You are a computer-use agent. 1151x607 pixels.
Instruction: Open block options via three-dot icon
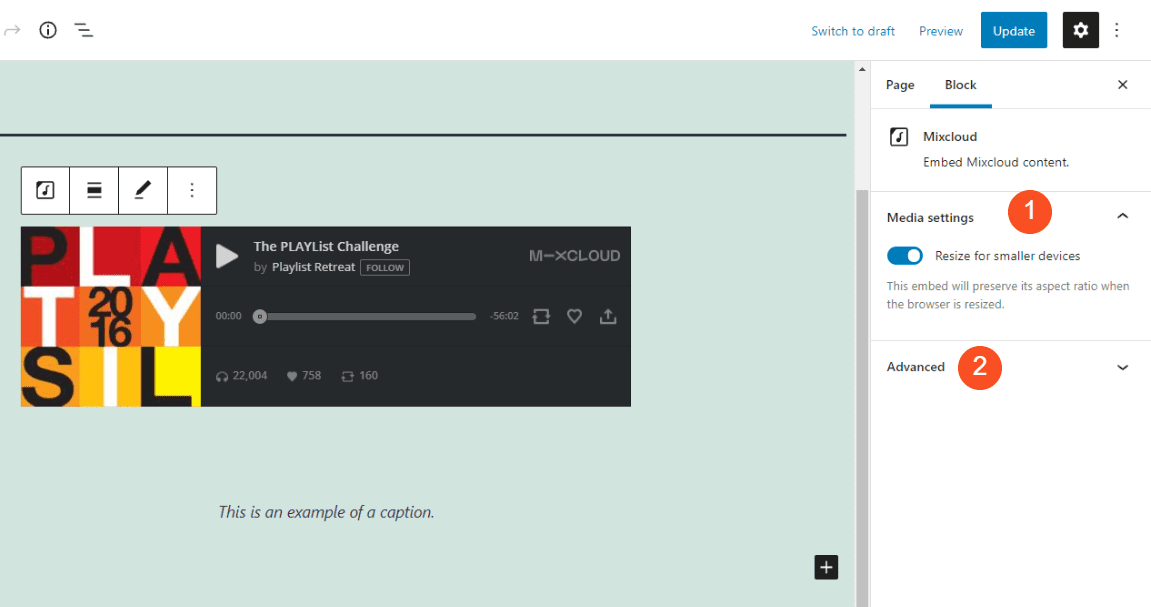click(x=192, y=190)
